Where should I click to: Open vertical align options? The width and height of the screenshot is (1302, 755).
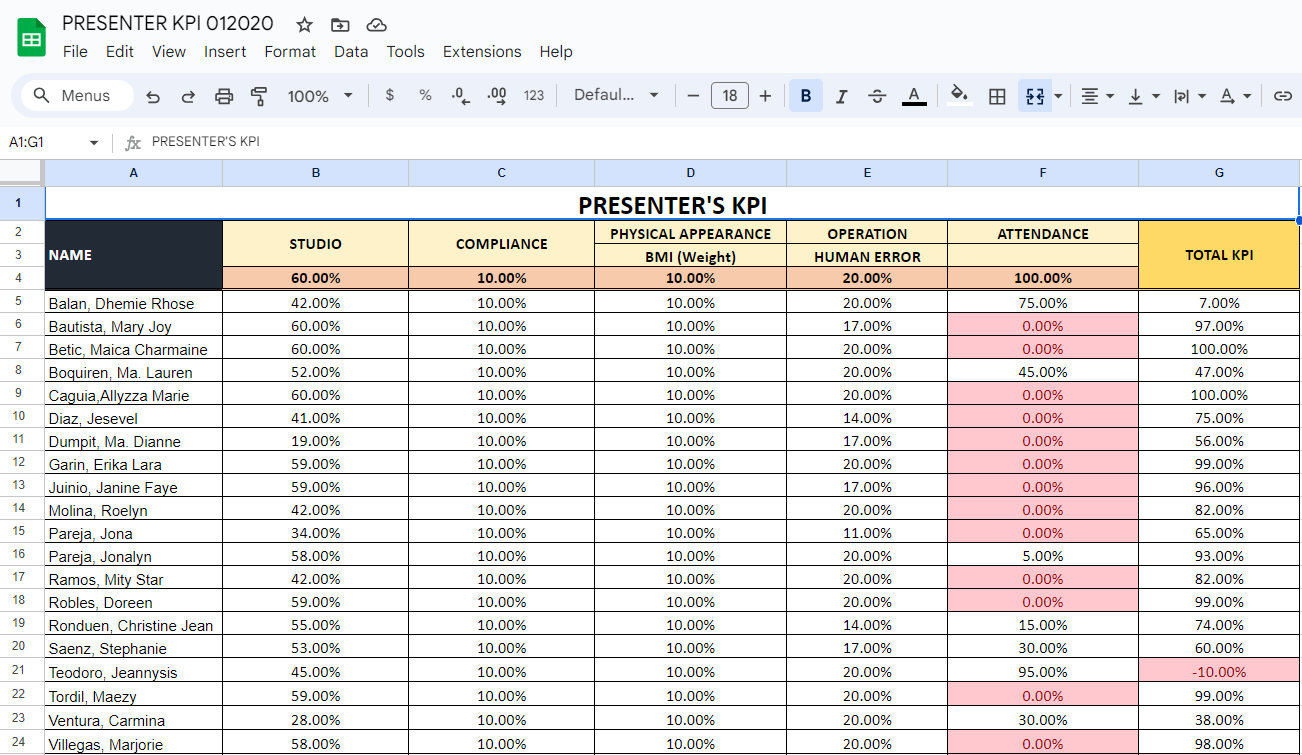pyautogui.click(x=1143, y=96)
